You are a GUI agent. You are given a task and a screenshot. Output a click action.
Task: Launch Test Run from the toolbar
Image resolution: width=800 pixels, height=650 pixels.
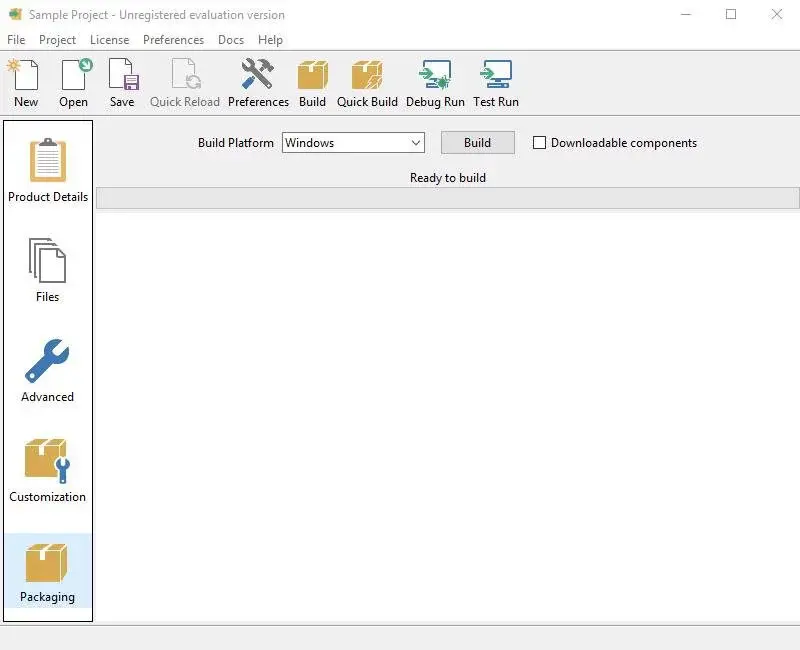496,83
